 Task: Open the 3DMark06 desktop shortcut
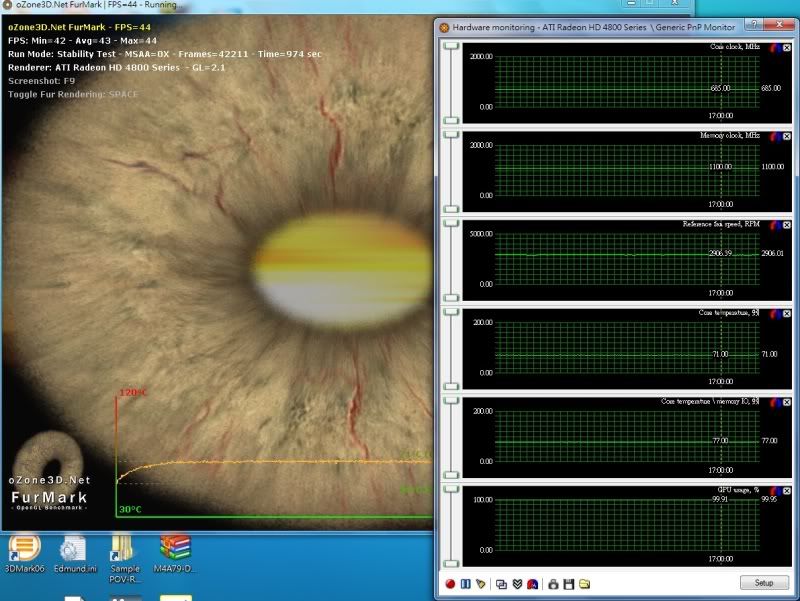click(x=24, y=553)
